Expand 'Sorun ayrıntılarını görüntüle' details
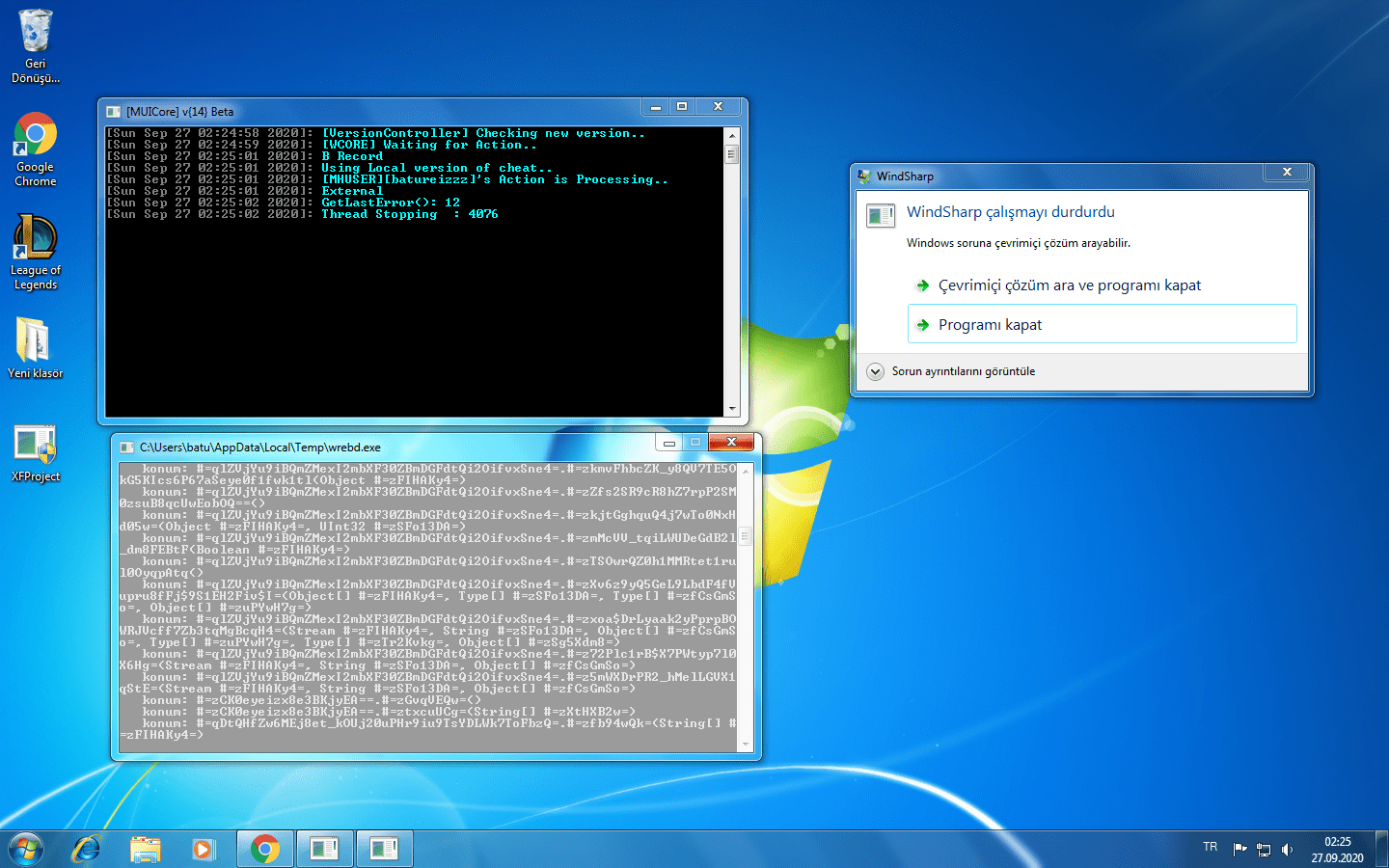1389x868 pixels. point(951,371)
